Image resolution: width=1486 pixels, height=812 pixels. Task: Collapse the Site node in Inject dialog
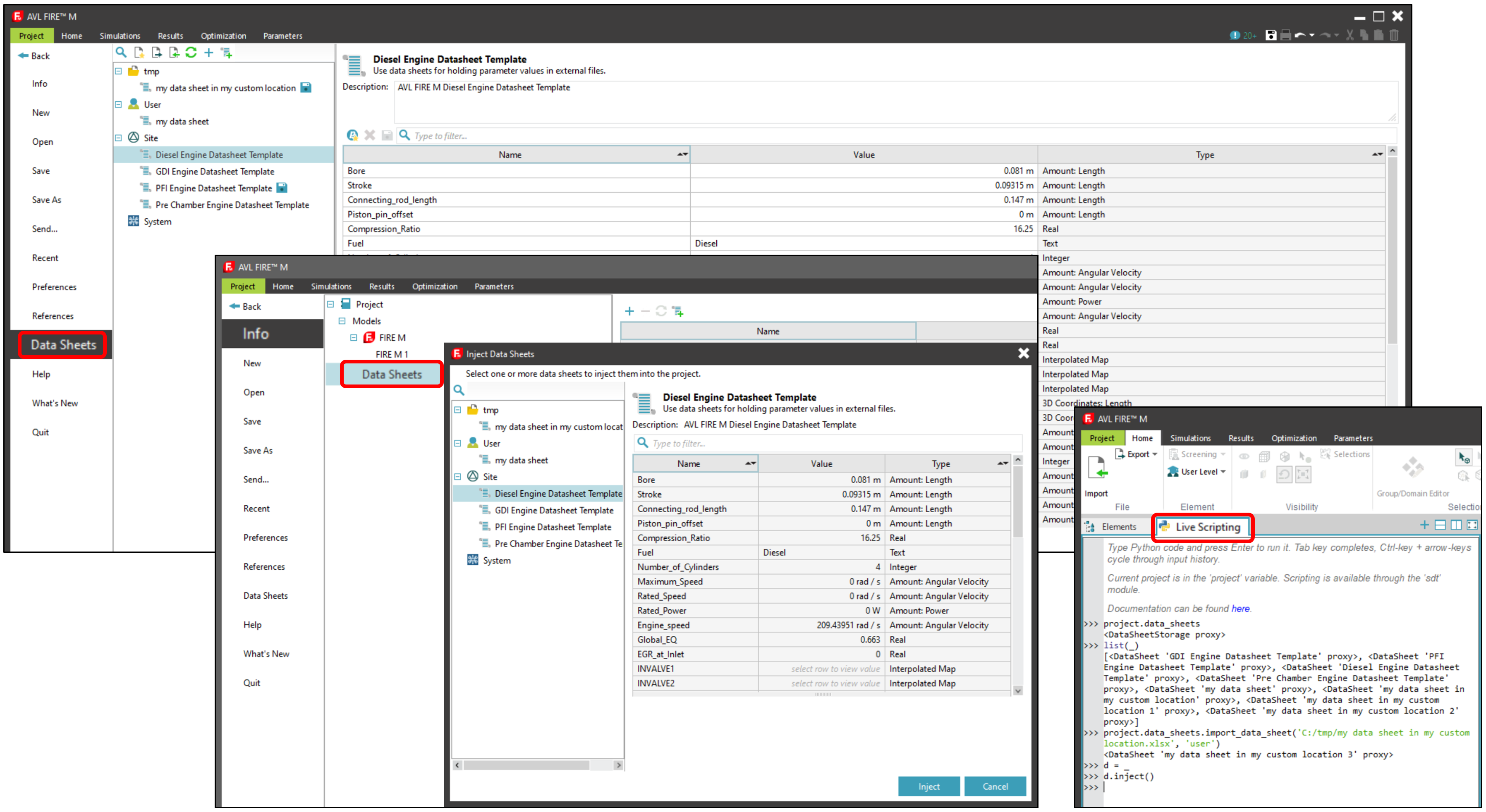457,476
